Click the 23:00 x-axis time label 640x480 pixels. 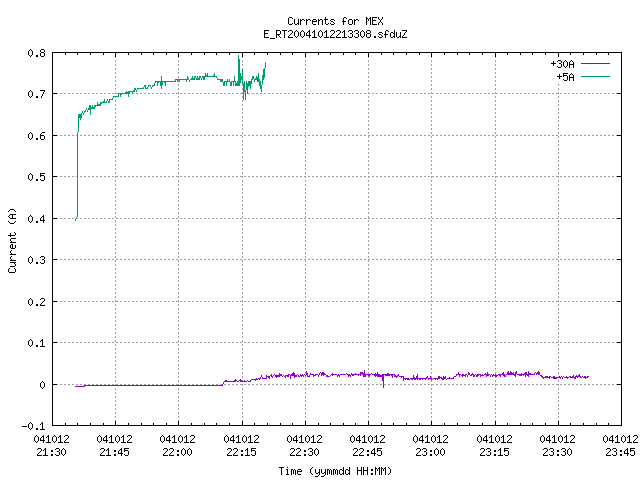[431, 452]
